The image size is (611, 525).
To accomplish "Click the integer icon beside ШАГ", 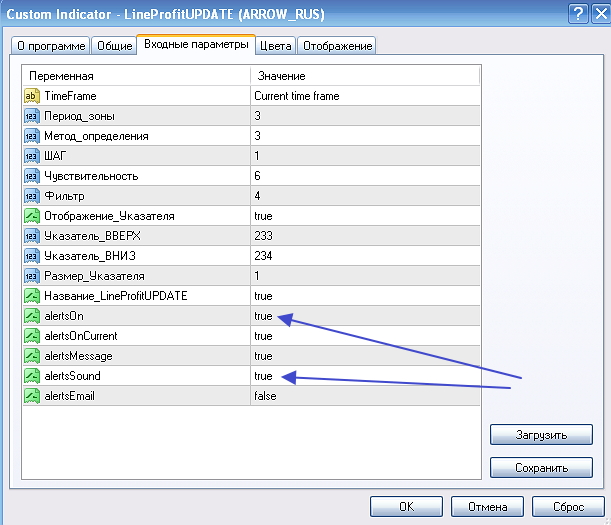I will coord(32,156).
